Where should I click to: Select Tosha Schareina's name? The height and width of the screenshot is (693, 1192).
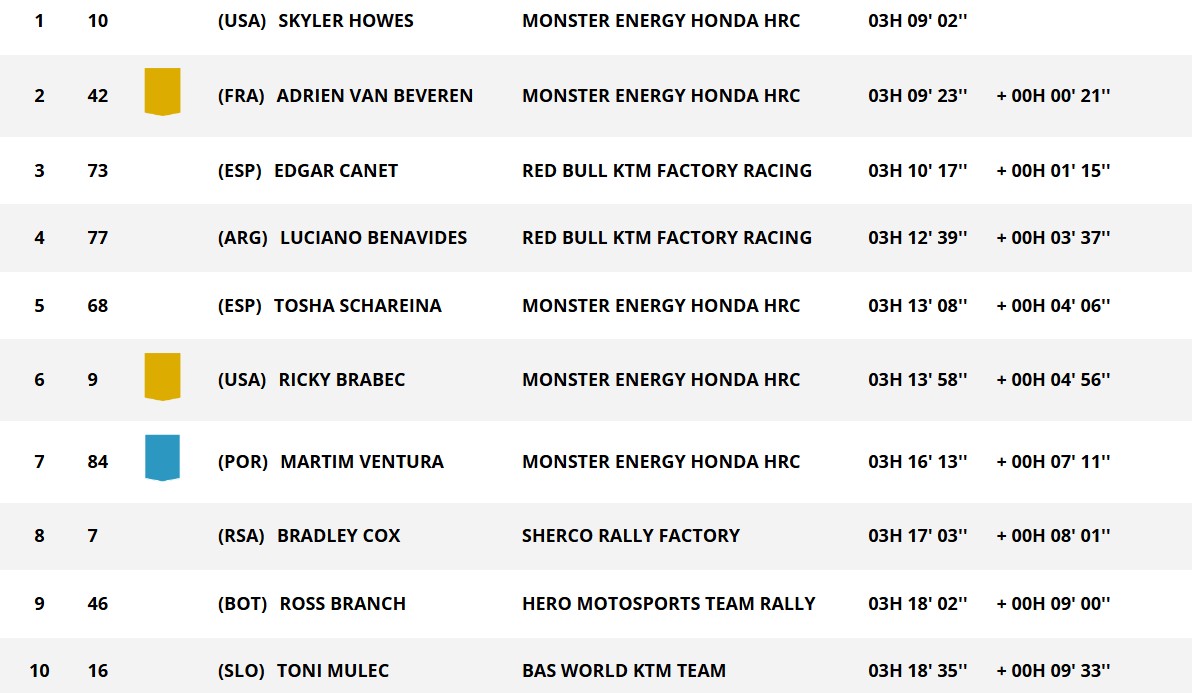pyautogui.click(x=357, y=306)
